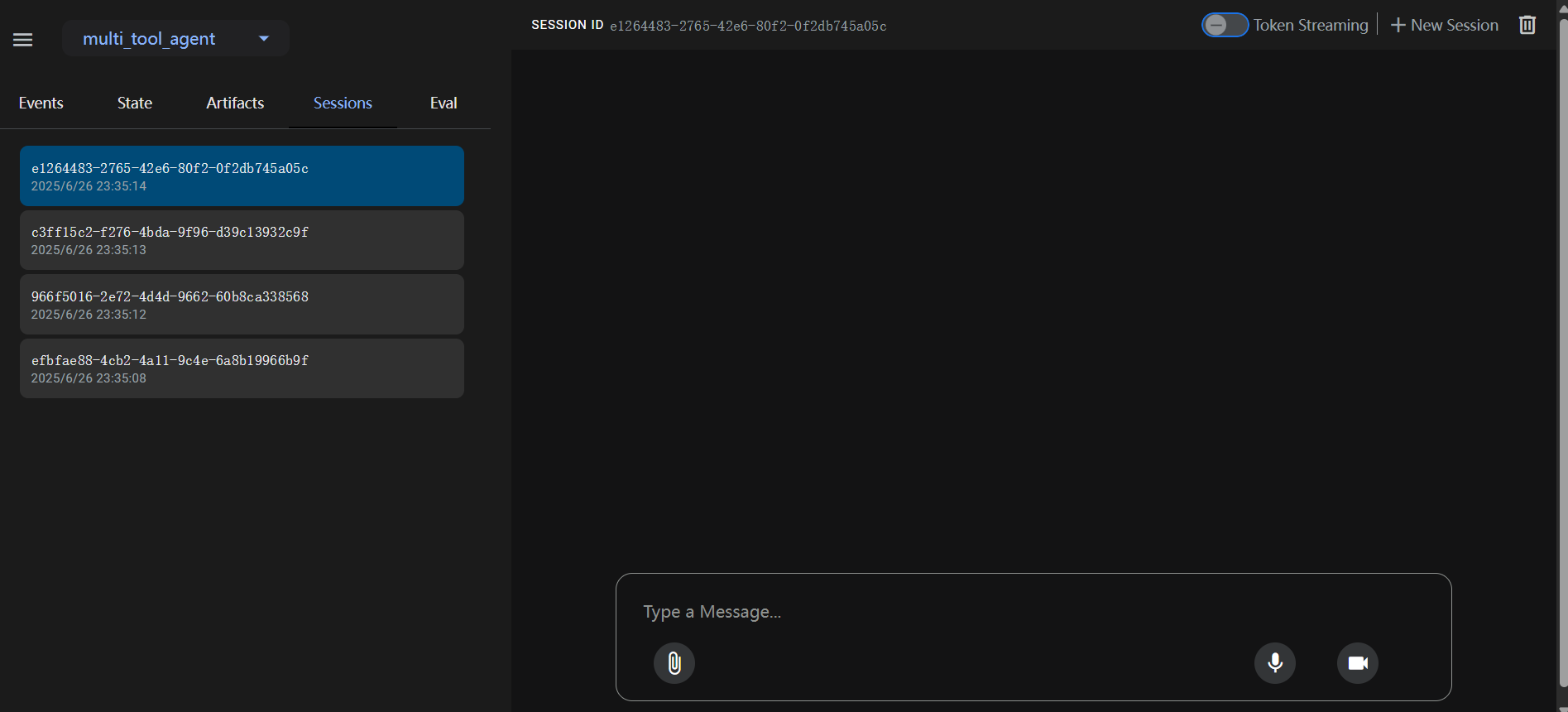Click the timestamp 2025/6/26 23:35:12
1568x712 pixels.
click(89, 315)
